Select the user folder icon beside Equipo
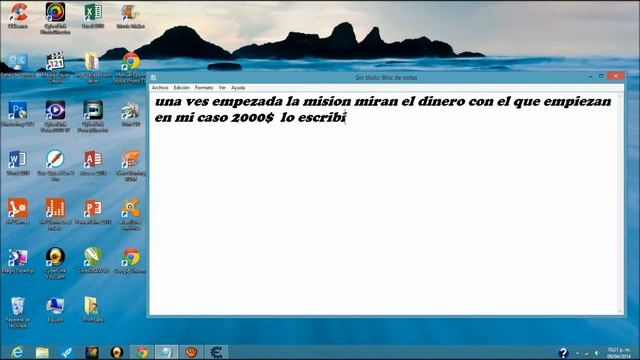This screenshot has width=640, height=360. coord(93,309)
